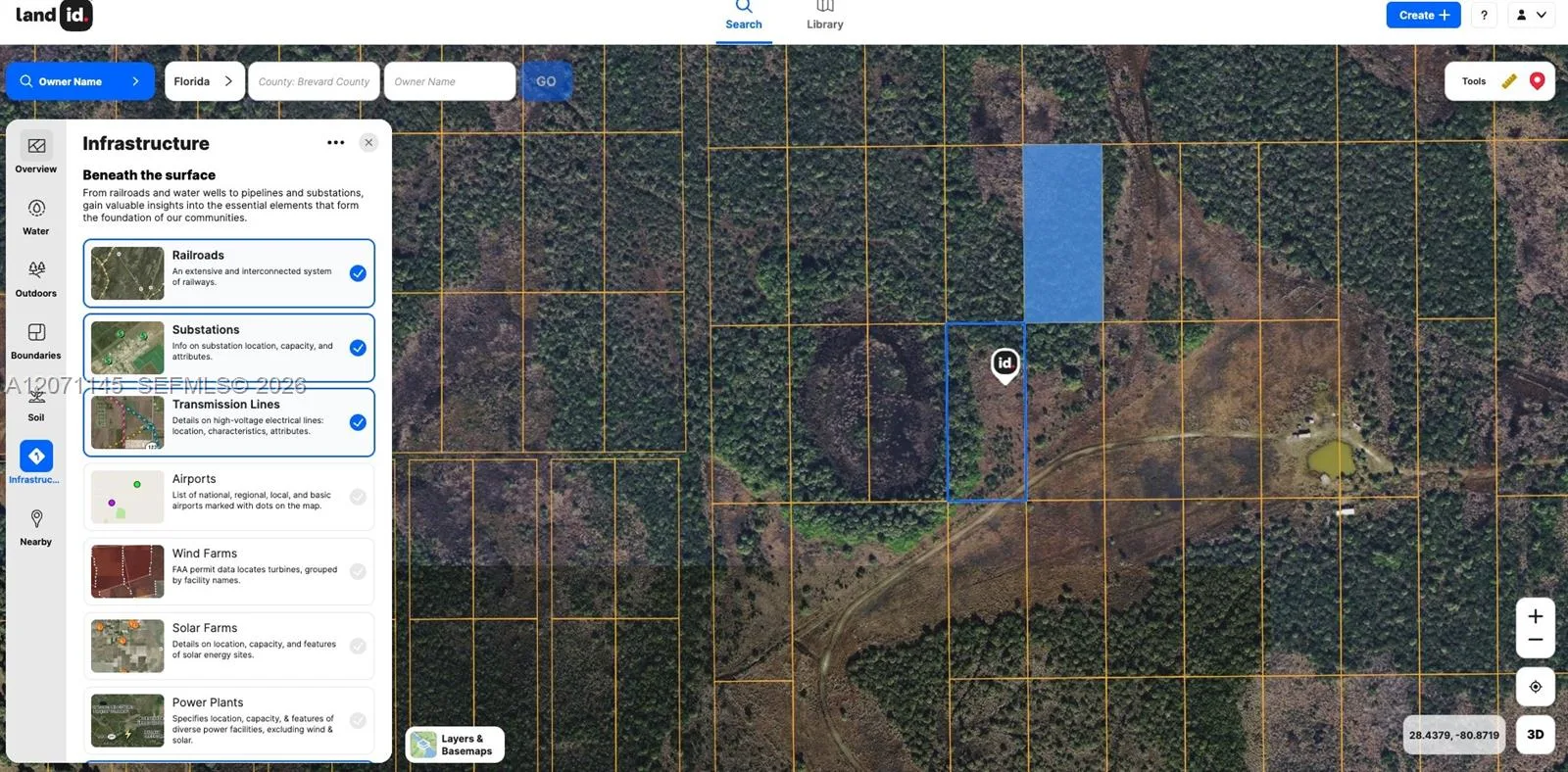Open Infrastructure panel more options
This screenshot has width=1568, height=772.
point(336,143)
